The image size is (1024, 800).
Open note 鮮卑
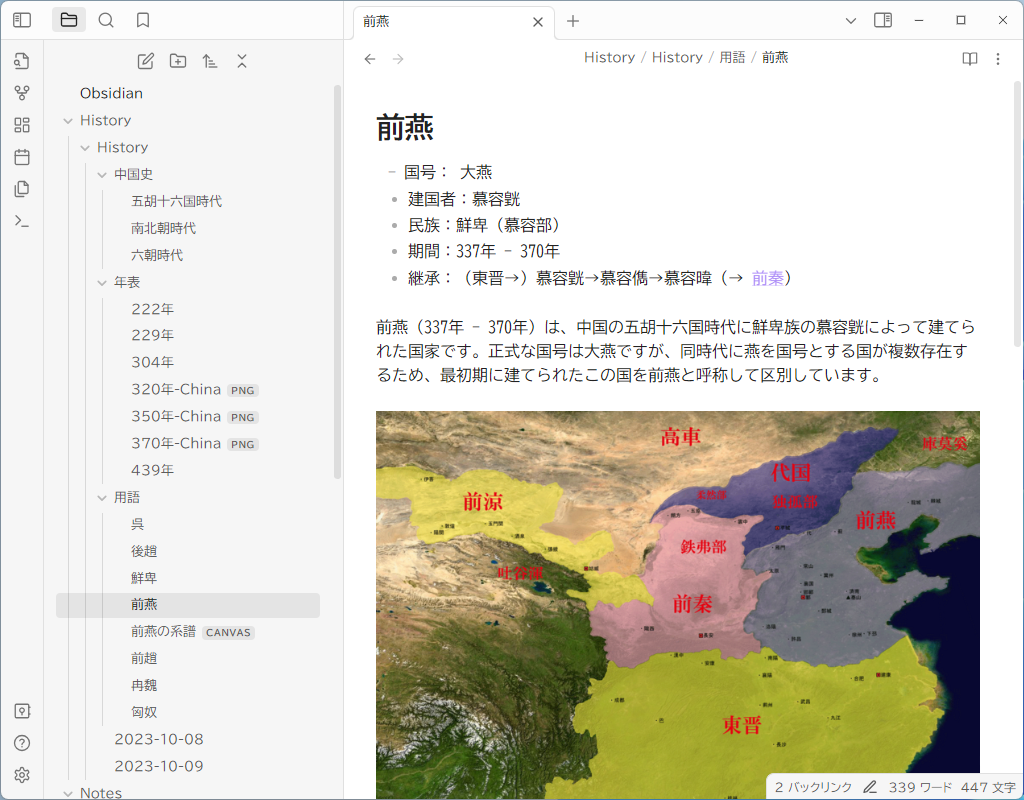point(144,578)
